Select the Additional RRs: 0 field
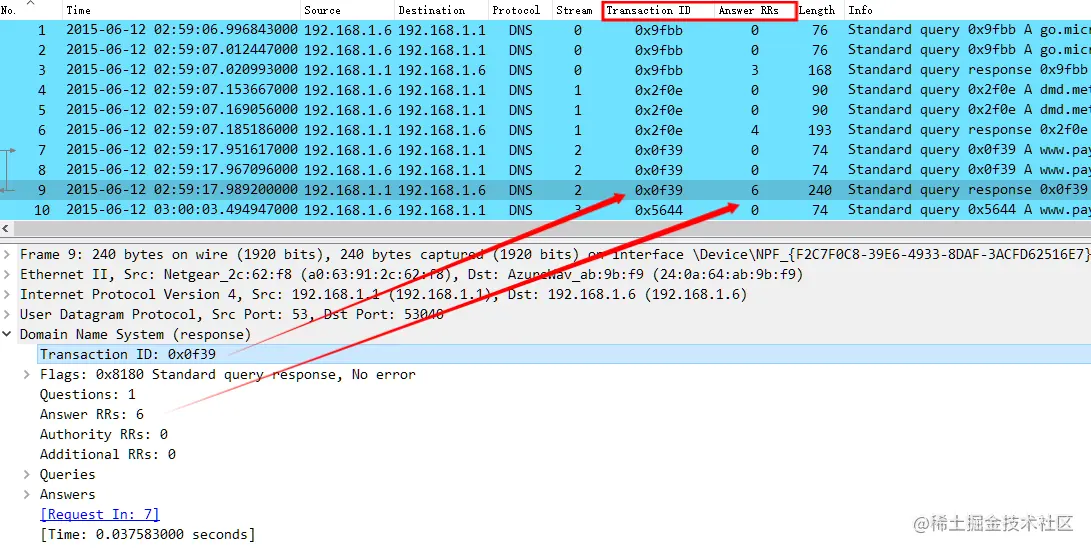Screen dimensions: 1091x551 [x=108, y=454]
